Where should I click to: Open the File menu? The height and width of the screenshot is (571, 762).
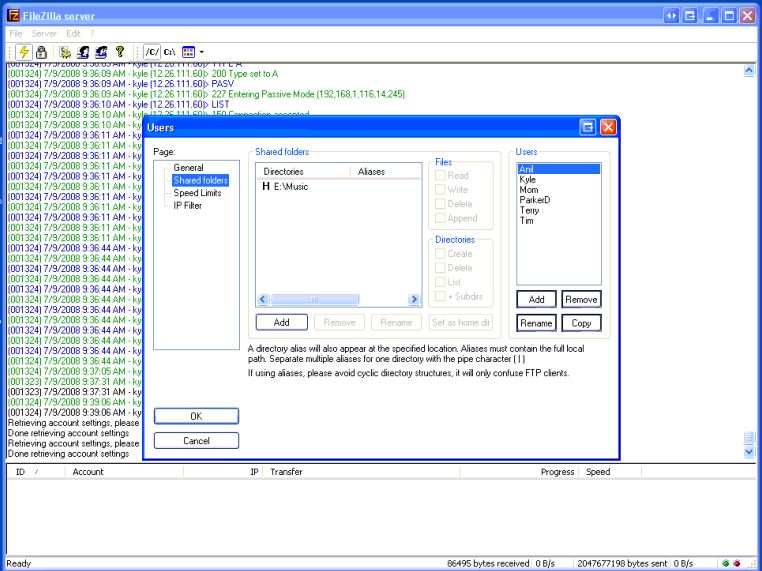[16, 33]
